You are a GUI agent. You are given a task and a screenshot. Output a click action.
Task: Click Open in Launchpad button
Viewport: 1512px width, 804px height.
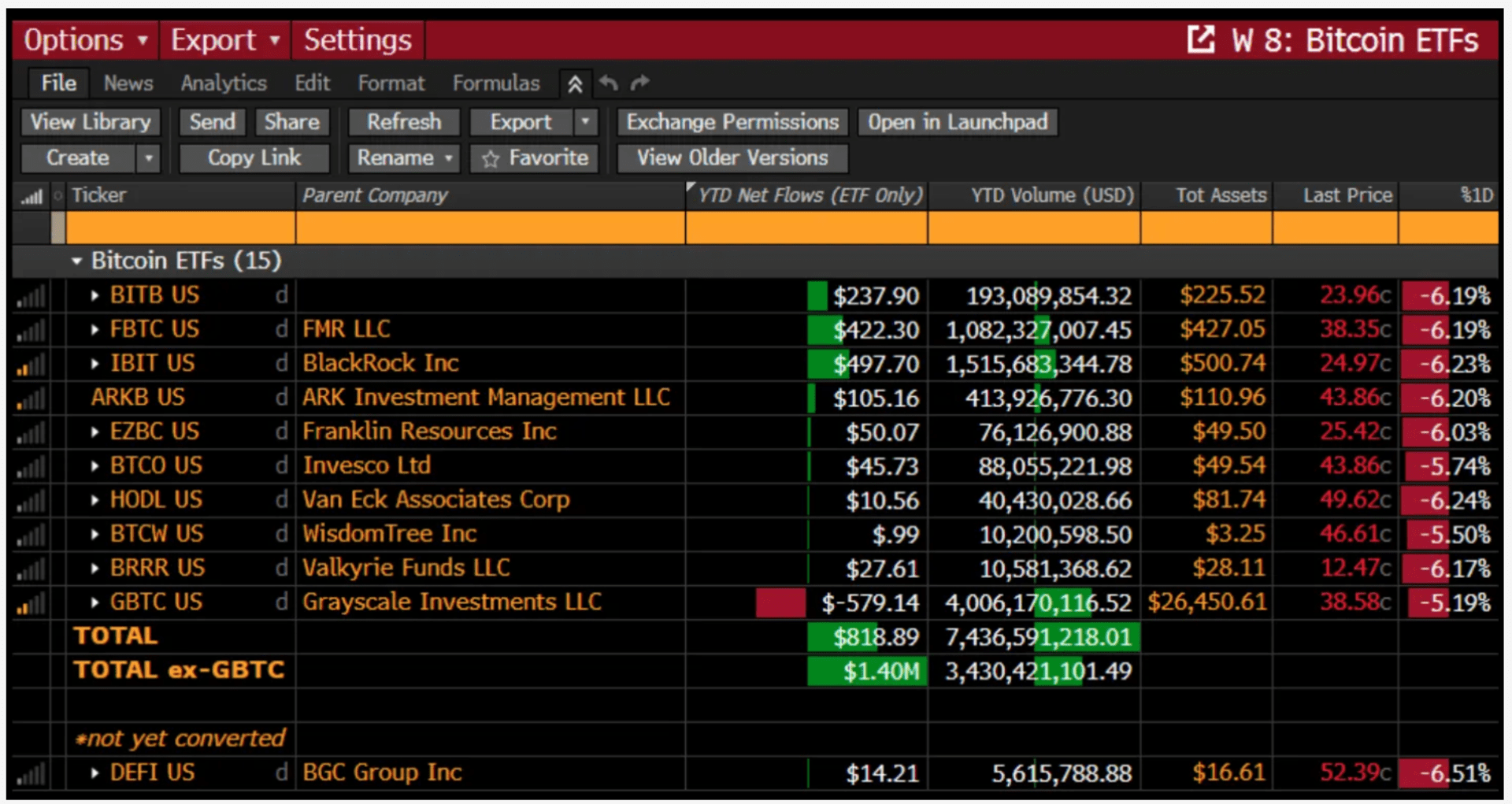coord(958,122)
